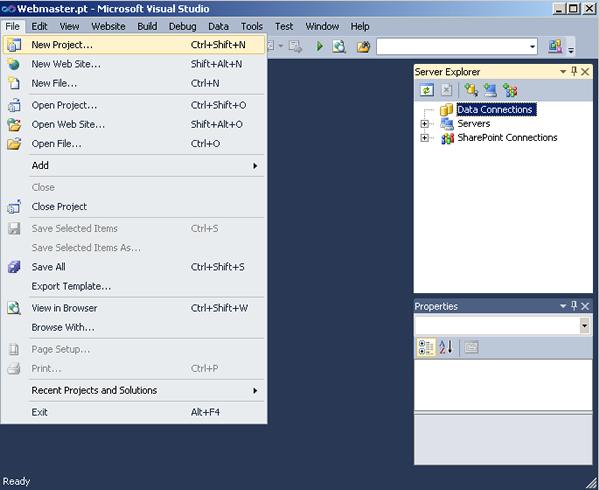
Task: Click the View in Browser icon
Action: (14, 308)
